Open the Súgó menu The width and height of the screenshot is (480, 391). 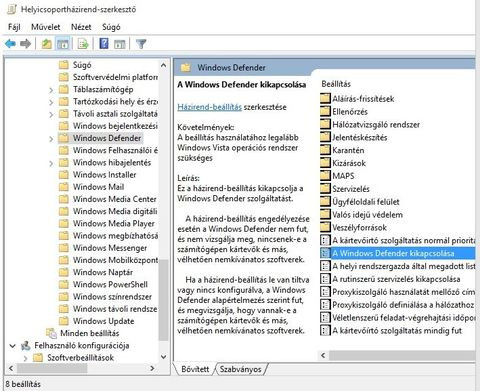(111, 27)
